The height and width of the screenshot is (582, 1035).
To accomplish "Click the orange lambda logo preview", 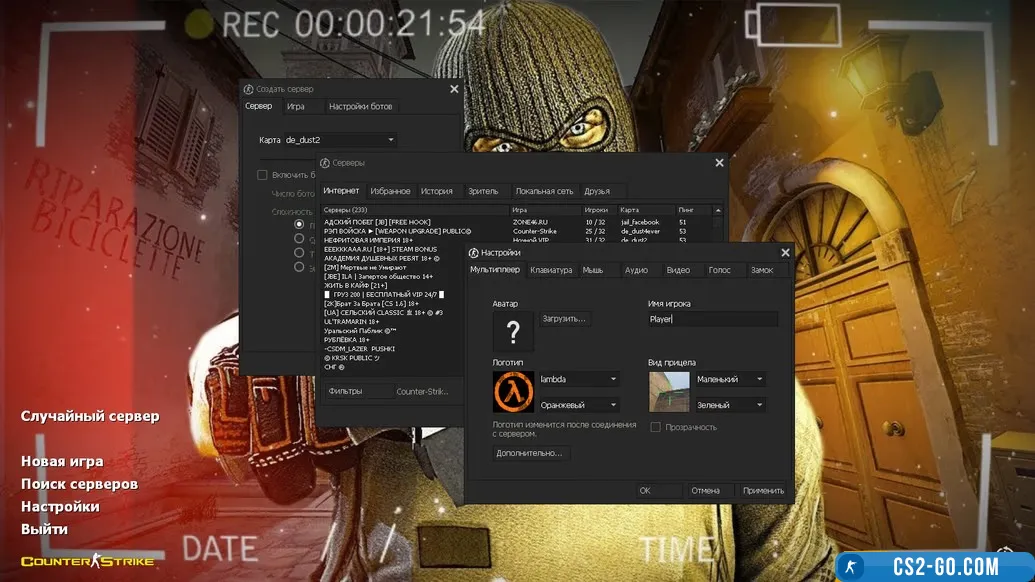I will (513, 392).
